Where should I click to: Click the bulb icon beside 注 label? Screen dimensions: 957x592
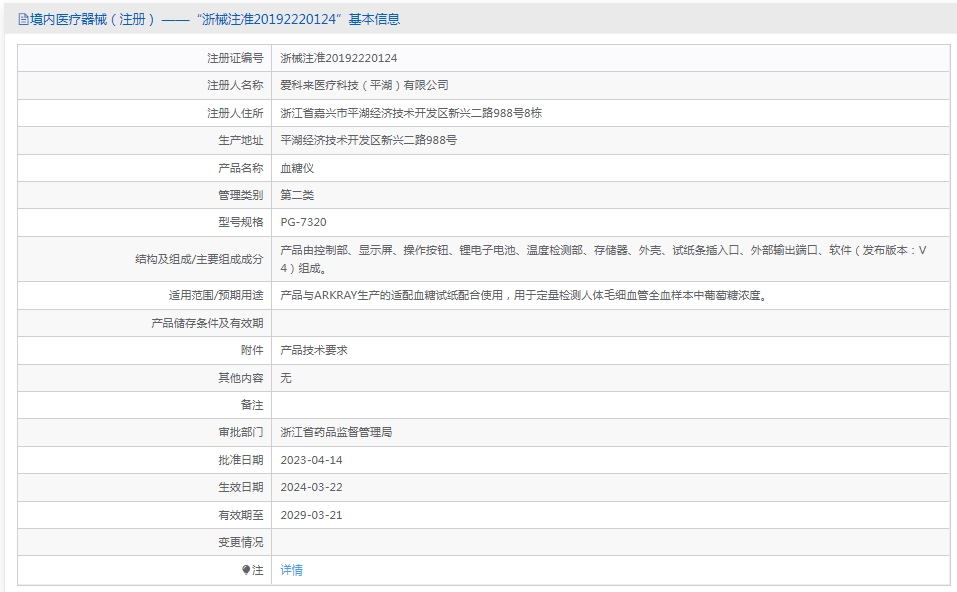tap(246, 569)
